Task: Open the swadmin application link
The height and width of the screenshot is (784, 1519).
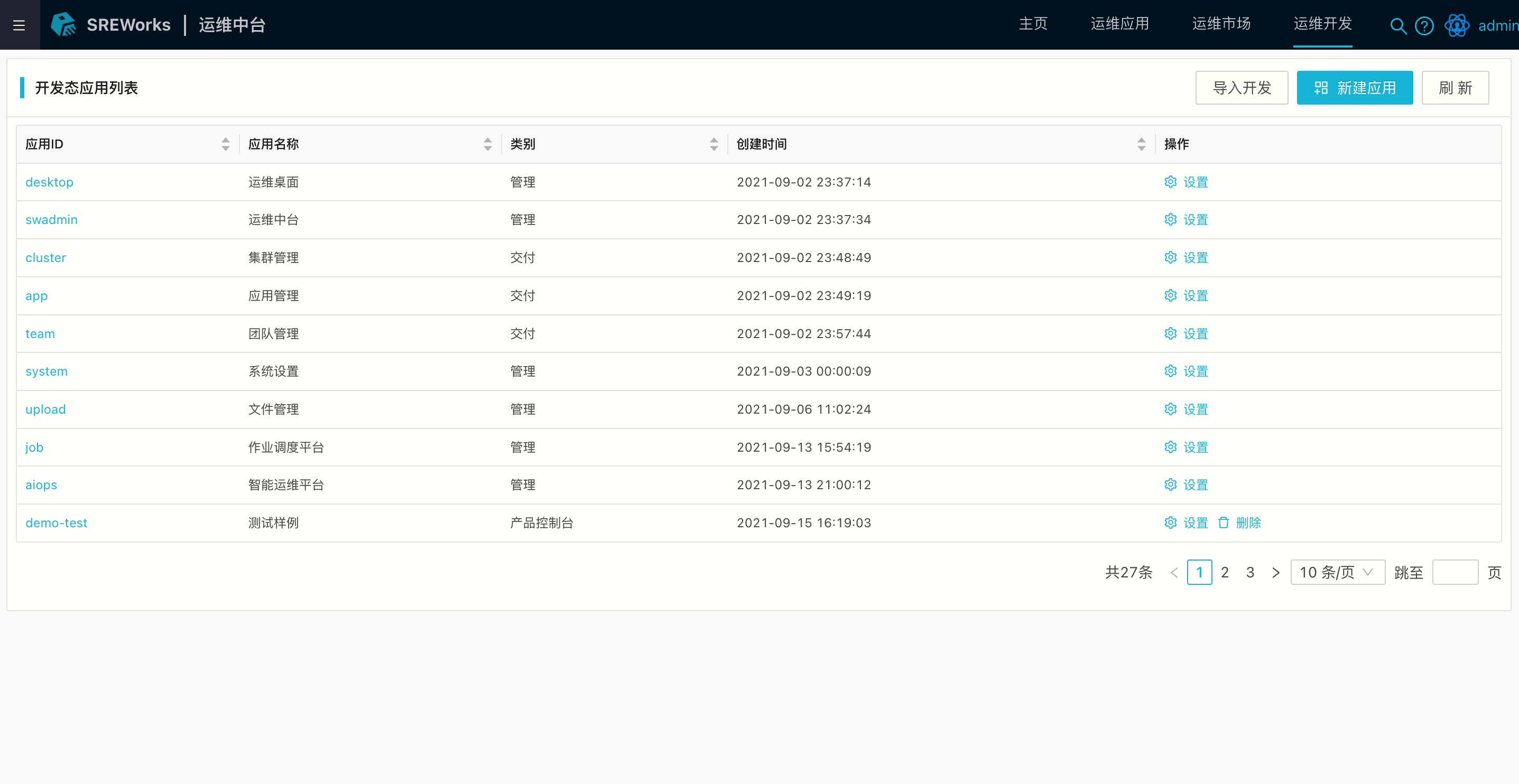Action: [51, 220]
